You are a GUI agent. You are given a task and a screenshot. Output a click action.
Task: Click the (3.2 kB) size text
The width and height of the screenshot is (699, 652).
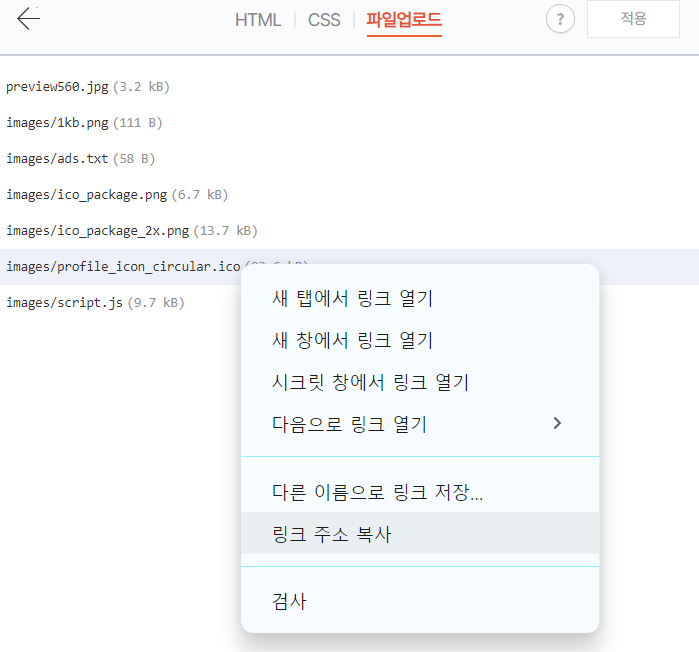click(141, 86)
